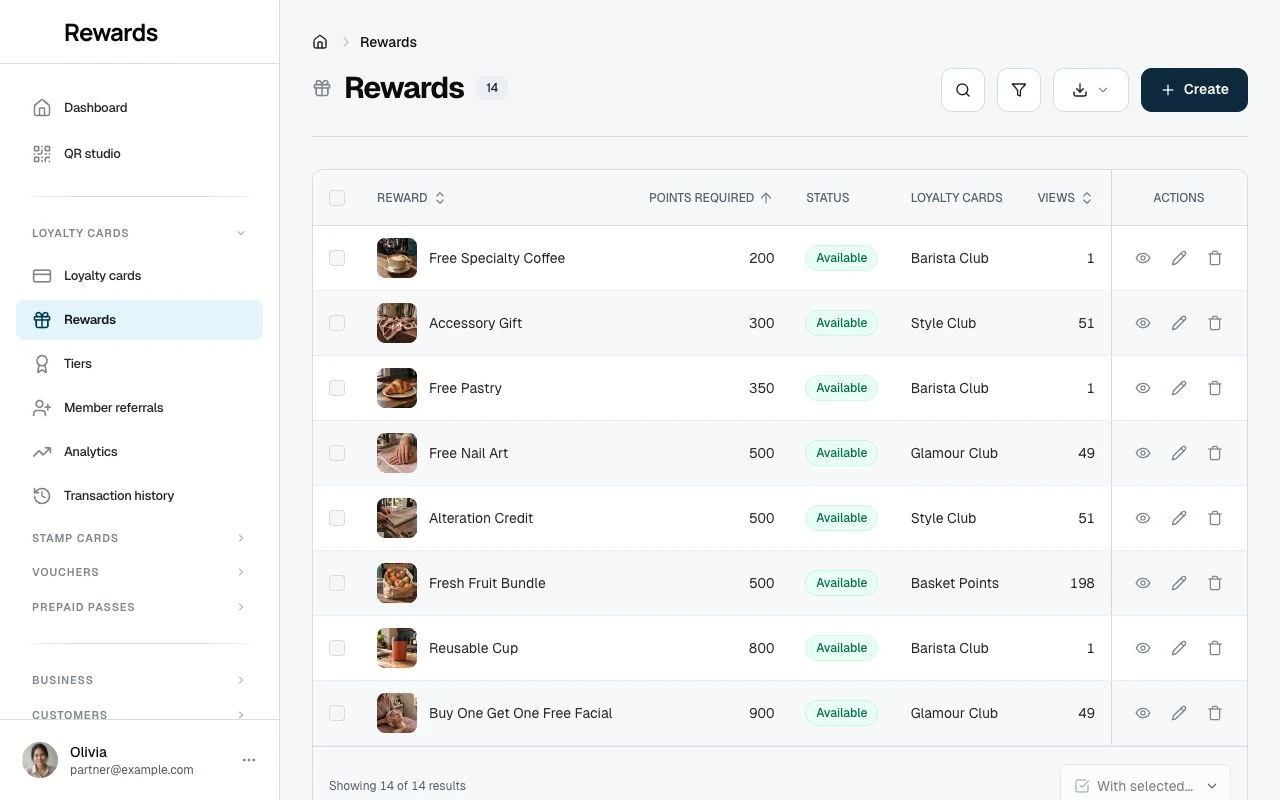View the Free Specialty Coffee reward

tap(1143, 258)
